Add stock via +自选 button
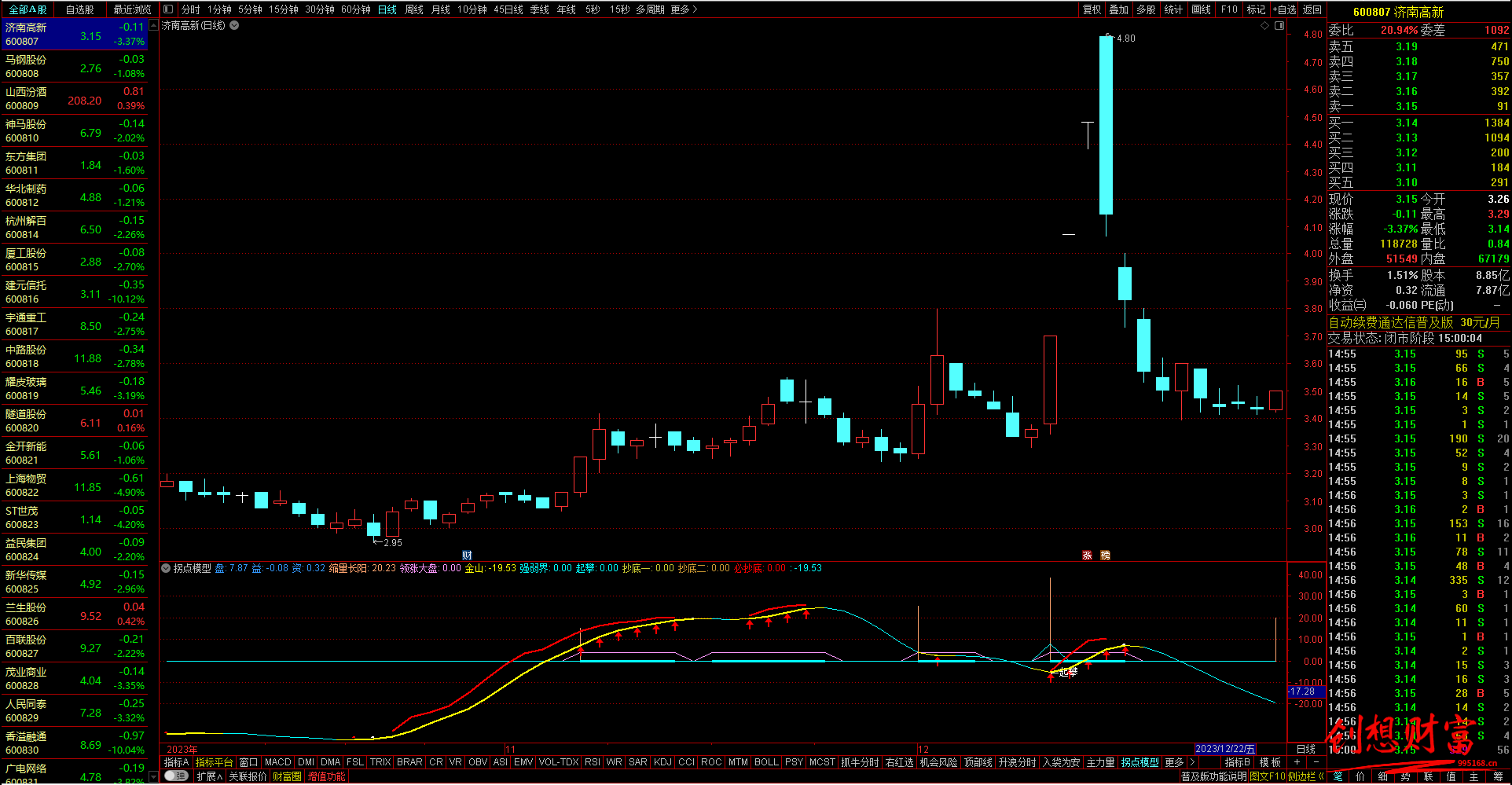The height and width of the screenshot is (785, 1512). 1286,9
